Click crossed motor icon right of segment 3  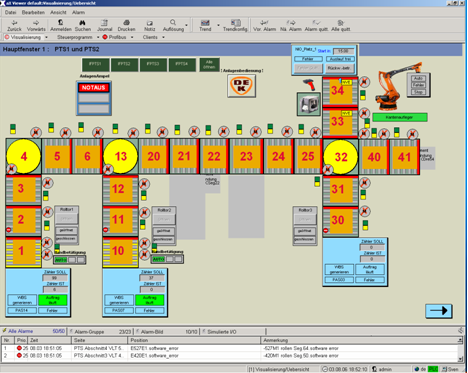point(48,183)
